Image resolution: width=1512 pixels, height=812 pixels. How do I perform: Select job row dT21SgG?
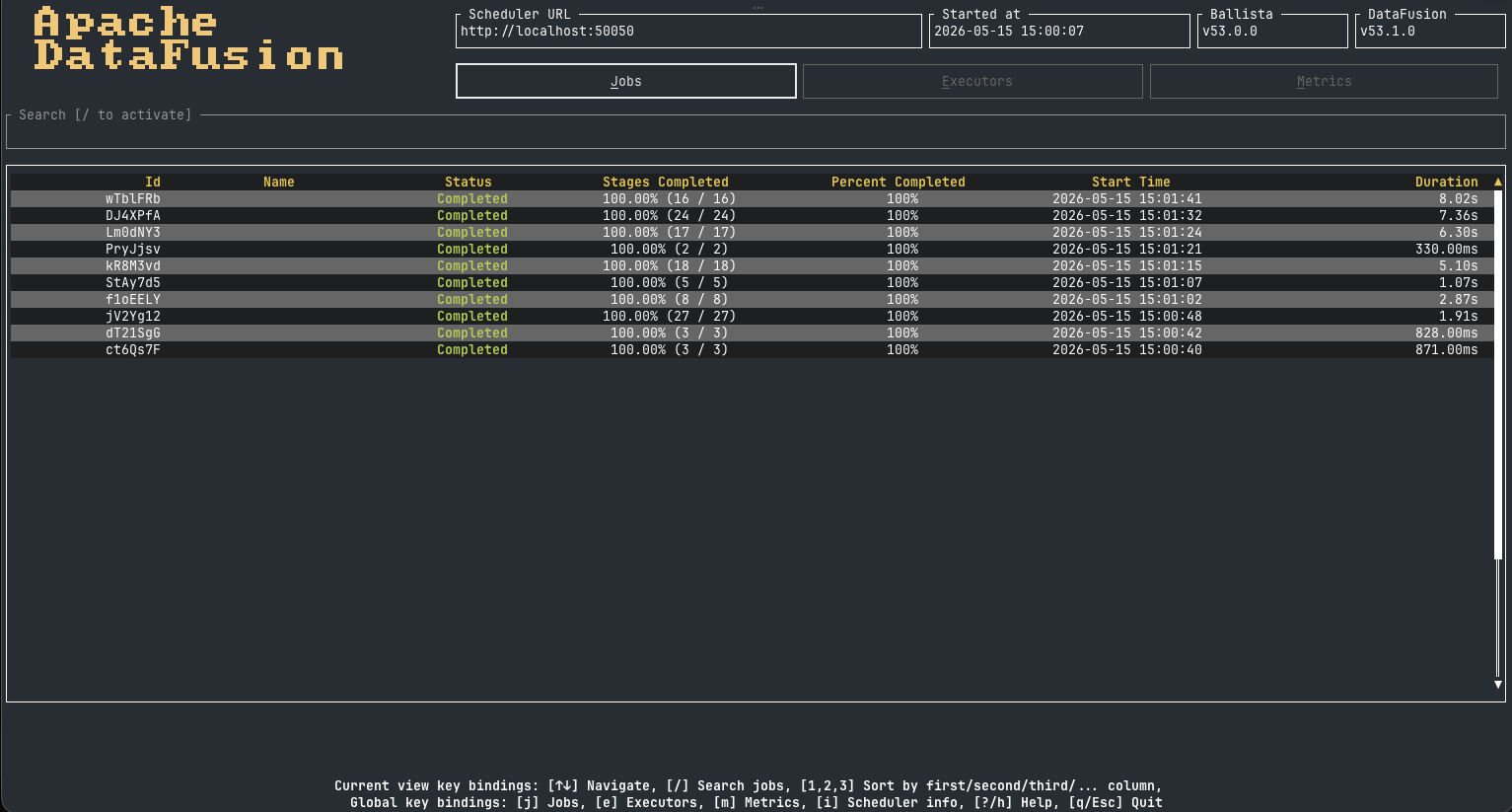[x=752, y=332]
